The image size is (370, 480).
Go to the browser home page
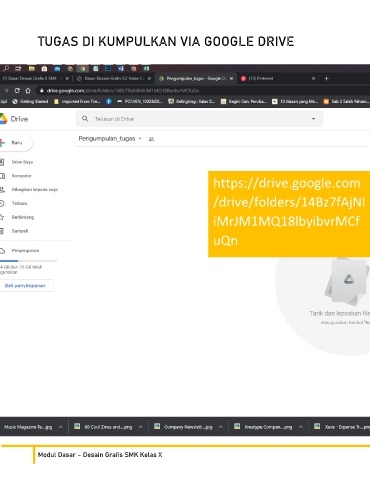pyautogui.click(x=28, y=90)
